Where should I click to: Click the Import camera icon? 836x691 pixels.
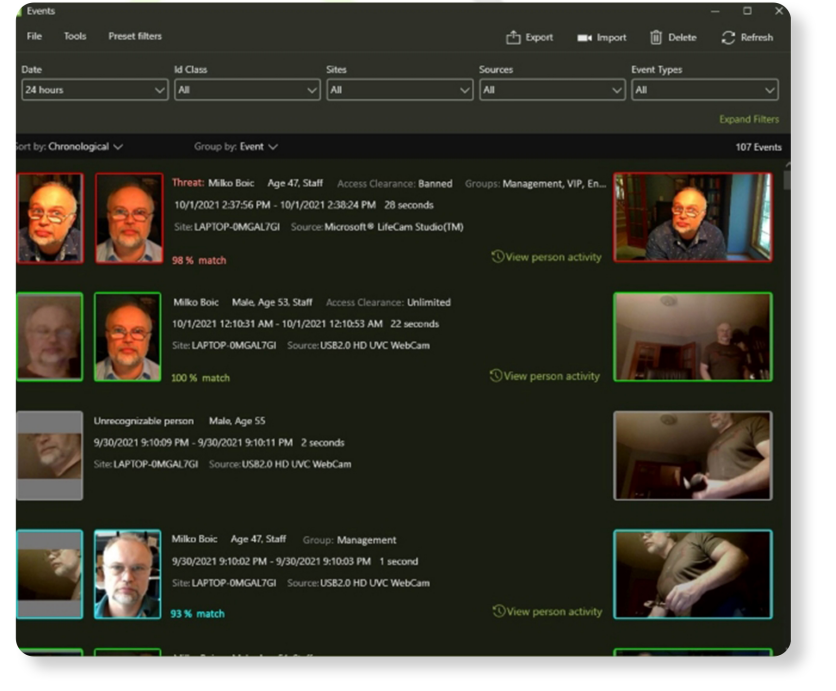[x=584, y=38]
